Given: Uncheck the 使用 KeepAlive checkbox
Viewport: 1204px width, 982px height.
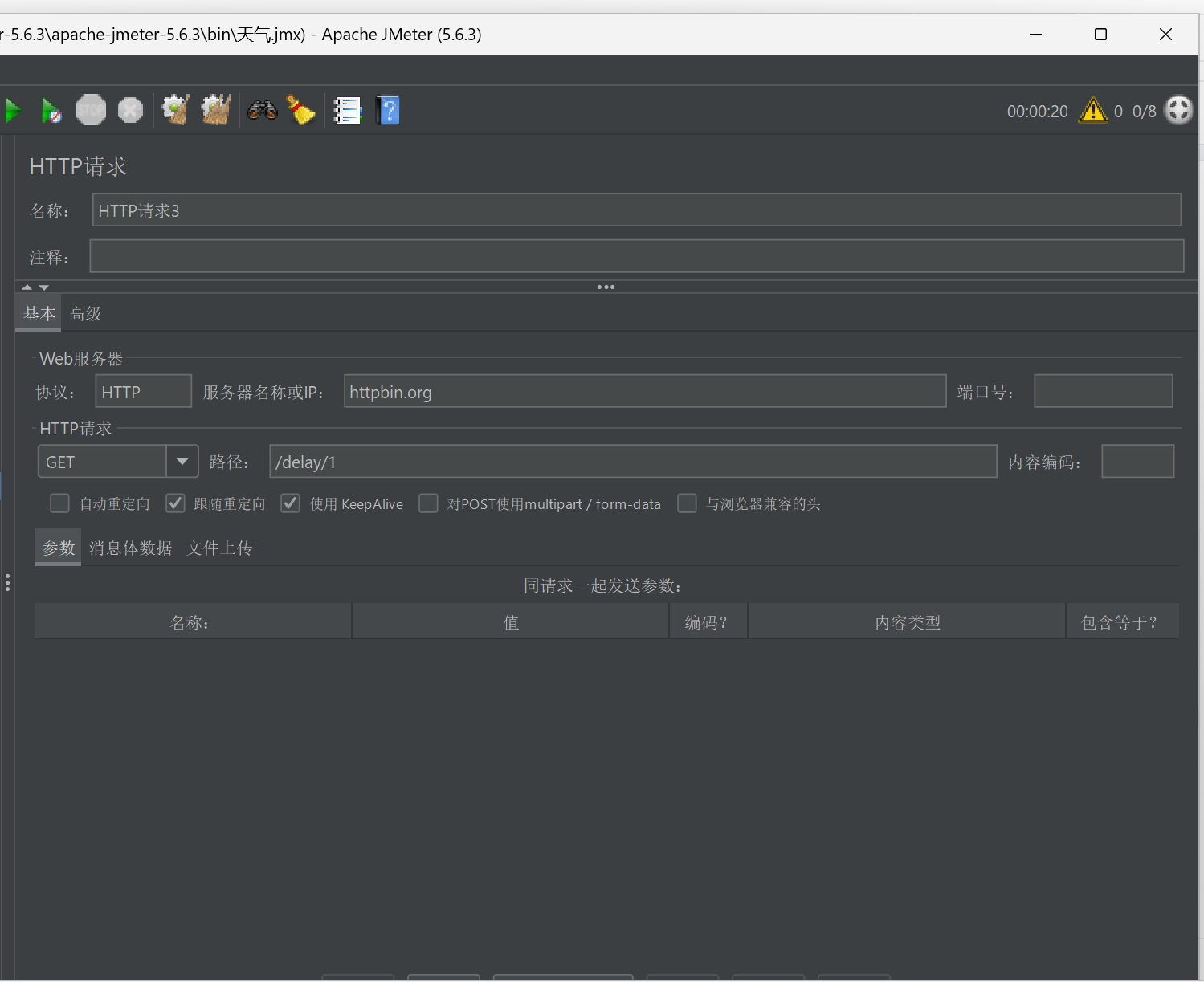Looking at the screenshot, I should pyautogui.click(x=290, y=503).
